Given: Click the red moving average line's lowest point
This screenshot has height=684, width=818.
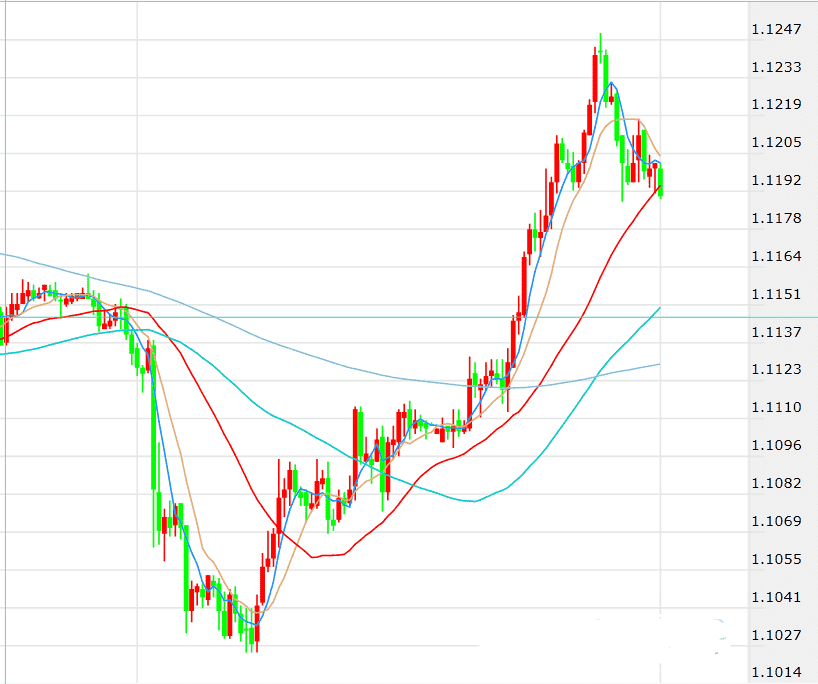Looking at the screenshot, I should coord(315,557).
